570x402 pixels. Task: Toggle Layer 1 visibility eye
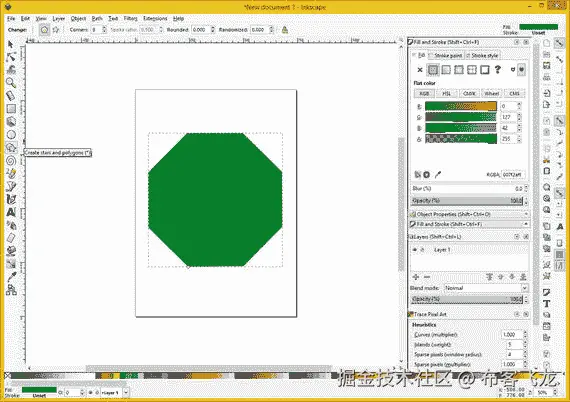pyautogui.click(x=415, y=250)
